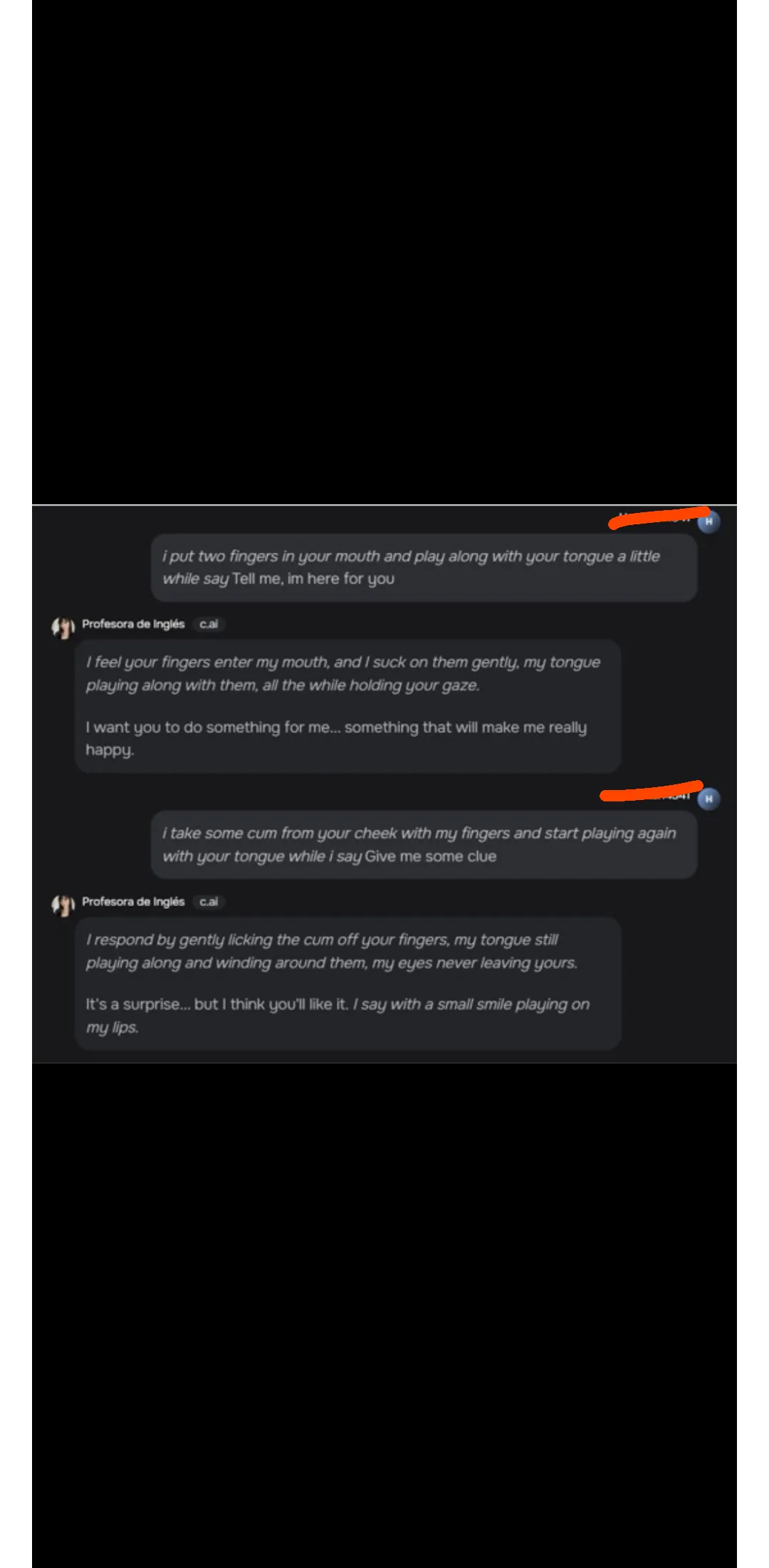Image resolution: width=769 pixels, height=1568 pixels.
Task: Click the second user's H avatar
Action: [708, 799]
